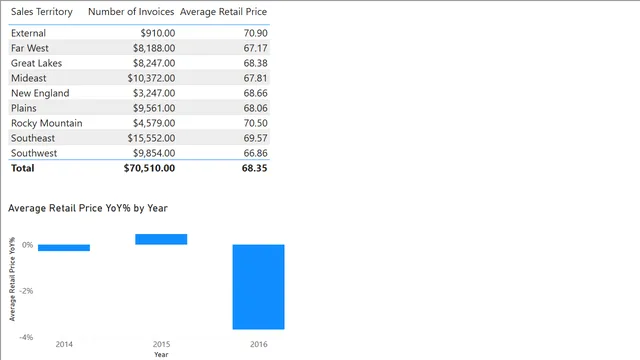Click the $8,188.00 invoices value
Image resolution: width=640 pixels, height=360 pixels.
pos(154,48)
